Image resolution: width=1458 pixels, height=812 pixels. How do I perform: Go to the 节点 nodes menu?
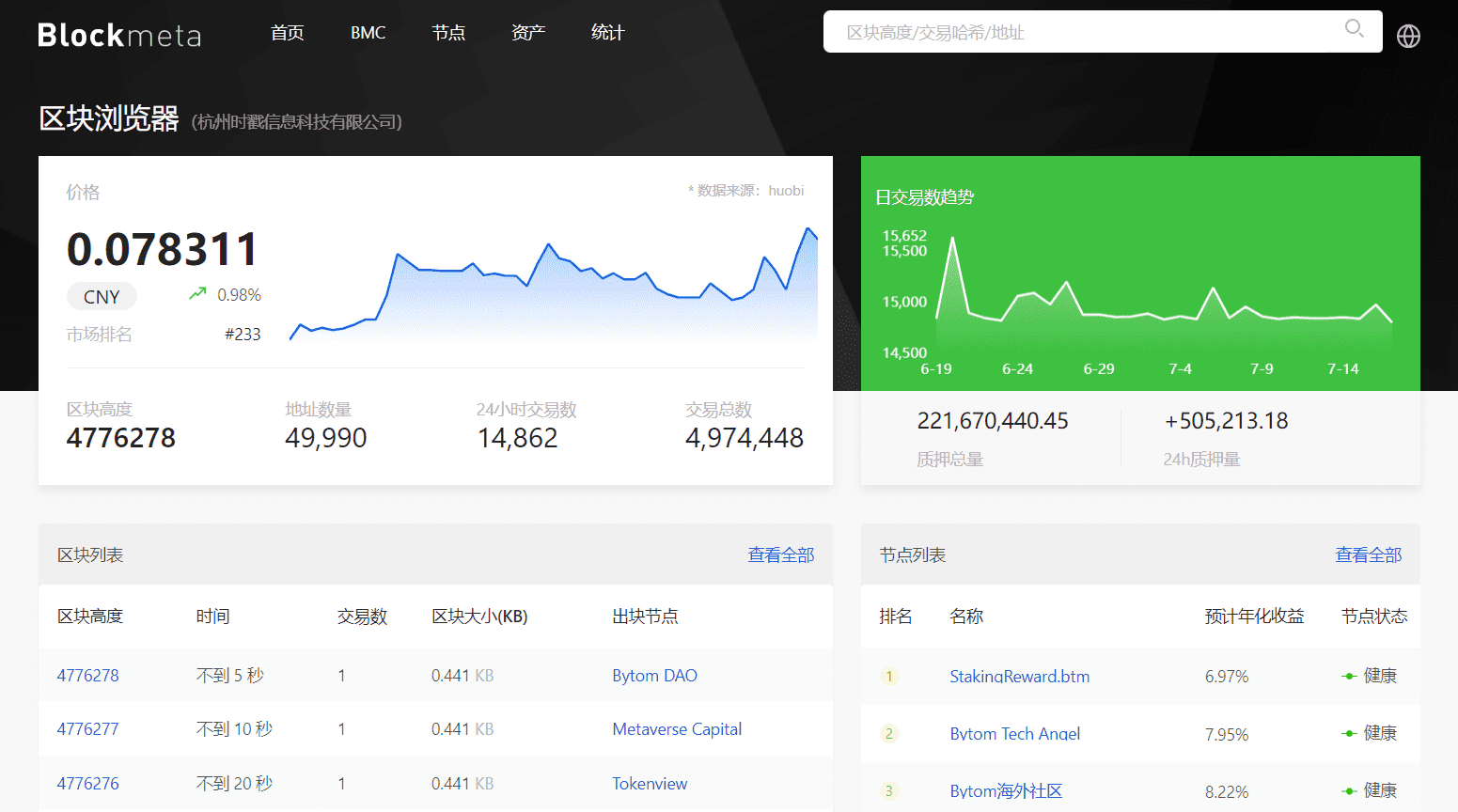pos(448,33)
